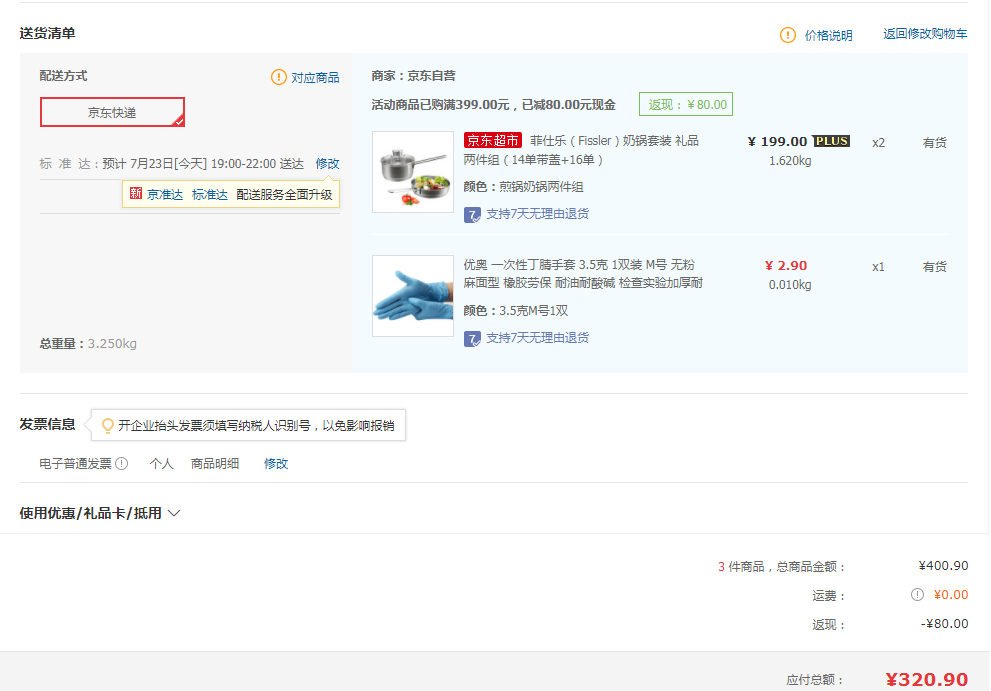This screenshot has width=991, height=691.
Task: Click the 颜色：煎锅奶锅两件组 text
Action: tap(523, 187)
